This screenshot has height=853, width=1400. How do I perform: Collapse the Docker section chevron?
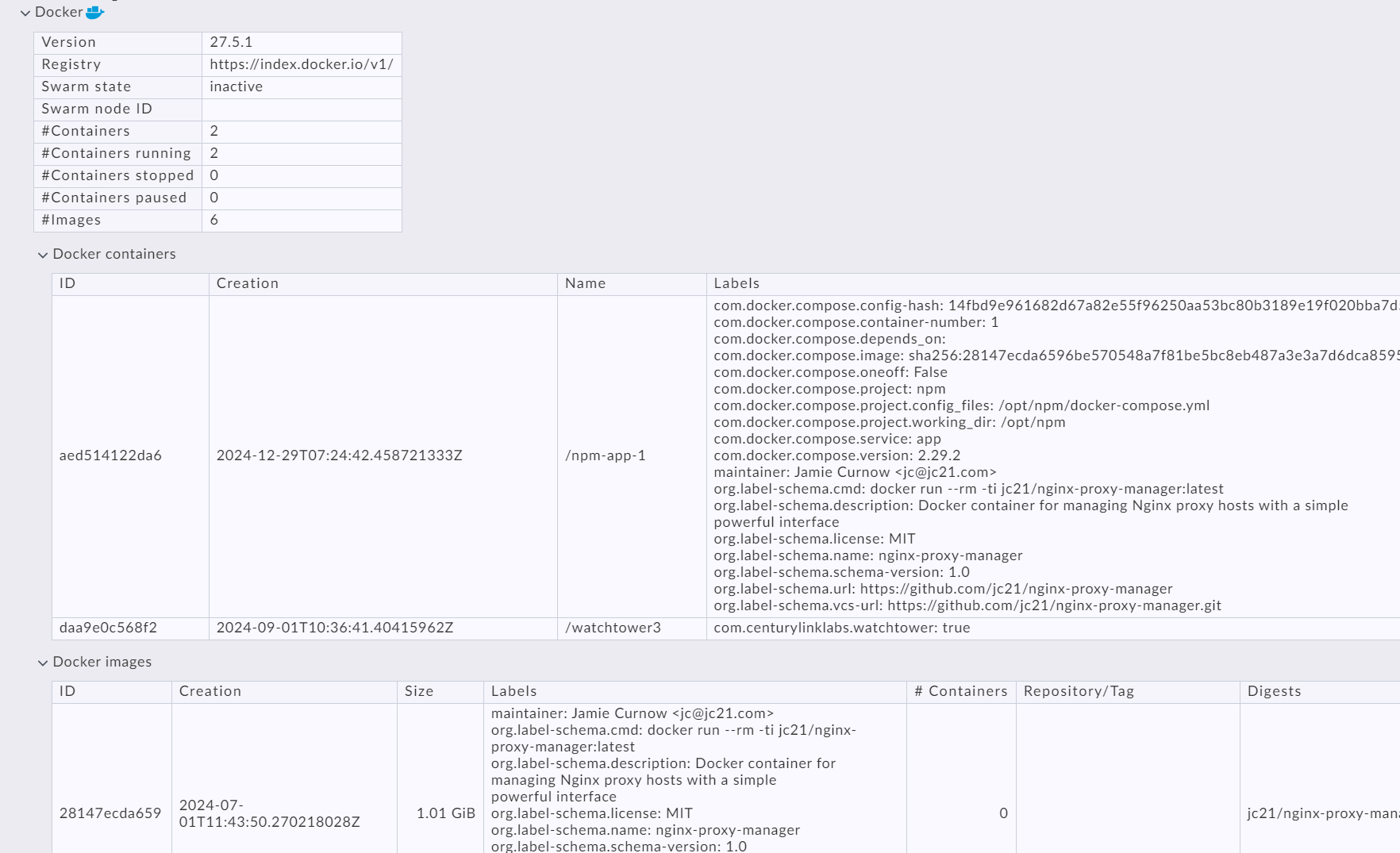(x=25, y=12)
